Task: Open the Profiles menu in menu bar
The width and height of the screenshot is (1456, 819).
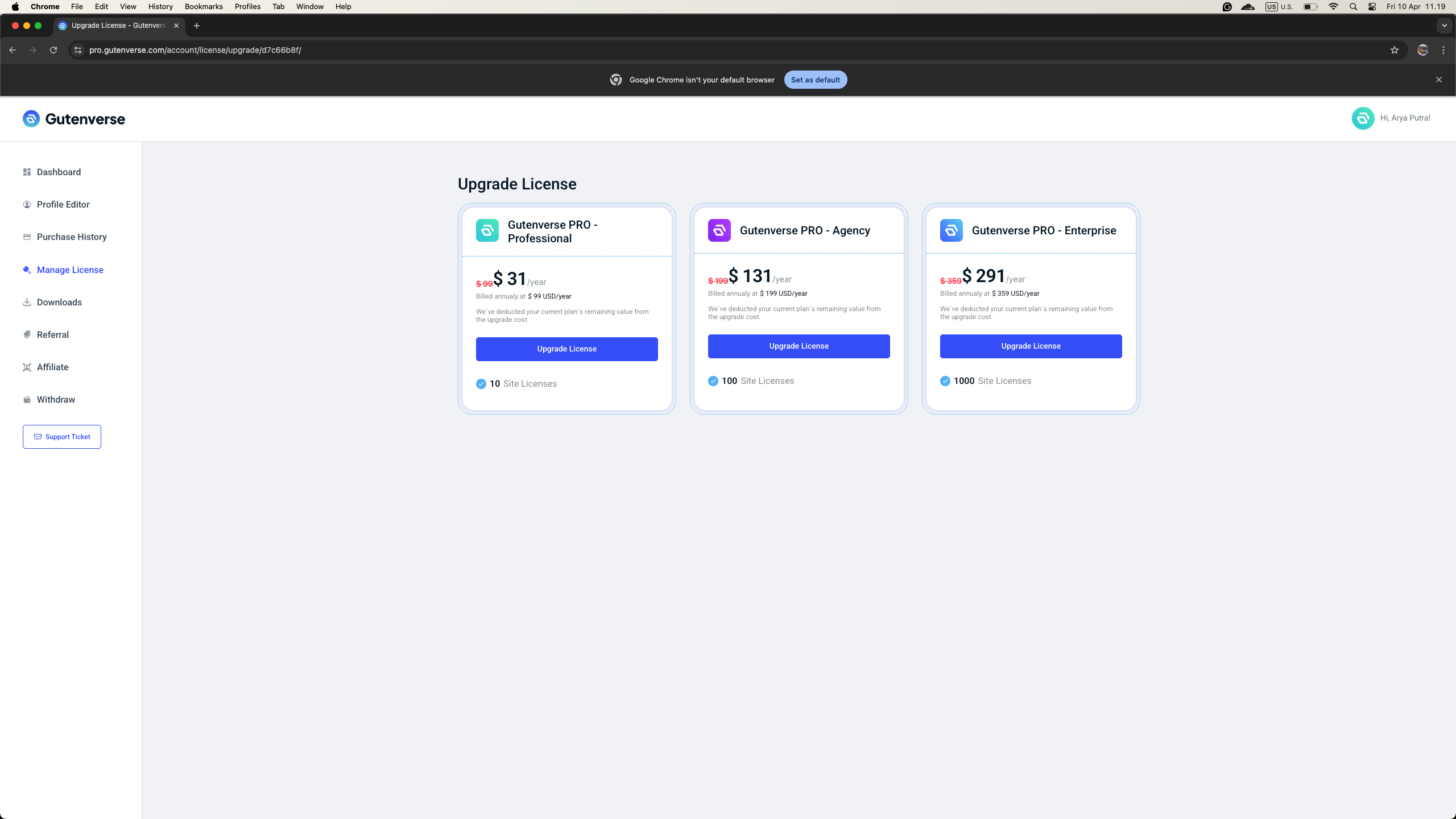Action: (x=247, y=7)
